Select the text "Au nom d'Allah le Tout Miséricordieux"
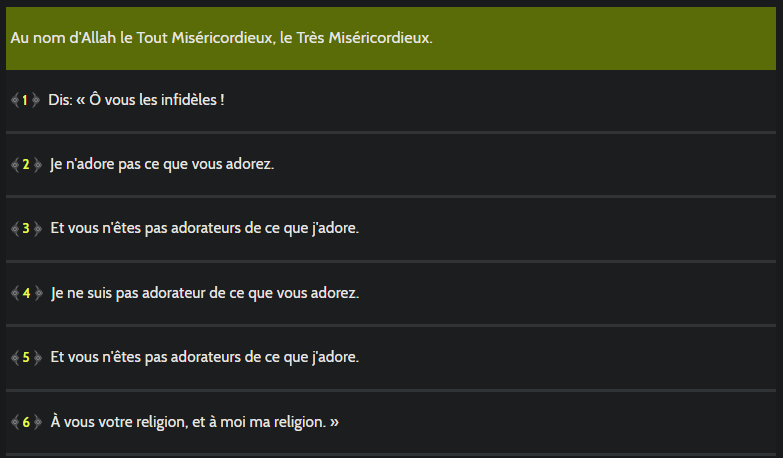 (x=149, y=38)
